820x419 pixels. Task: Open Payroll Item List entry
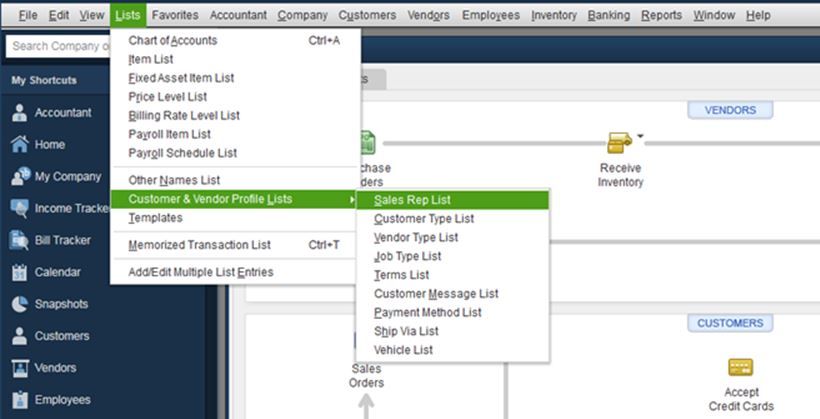[235, 134]
